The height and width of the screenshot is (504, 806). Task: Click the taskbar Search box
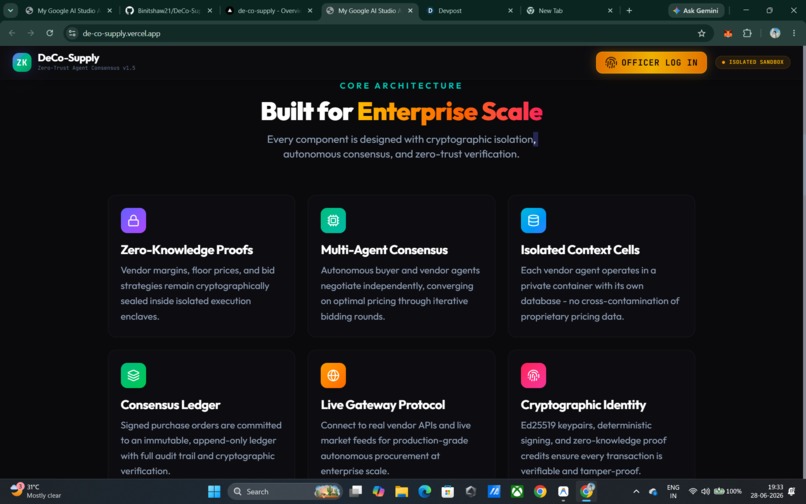pyautogui.click(x=285, y=492)
